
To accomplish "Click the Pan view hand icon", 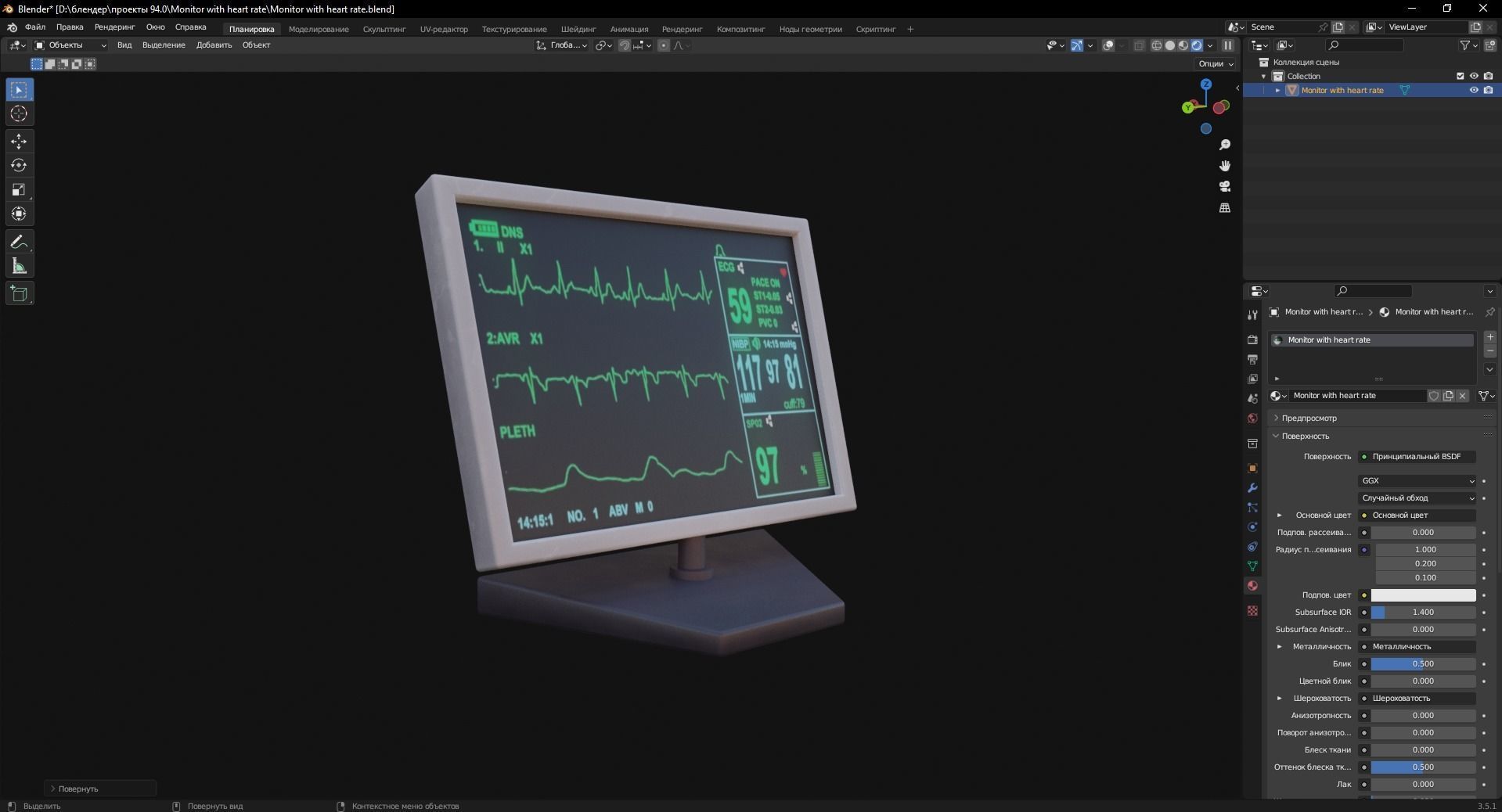I will (x=1225, y=166).
